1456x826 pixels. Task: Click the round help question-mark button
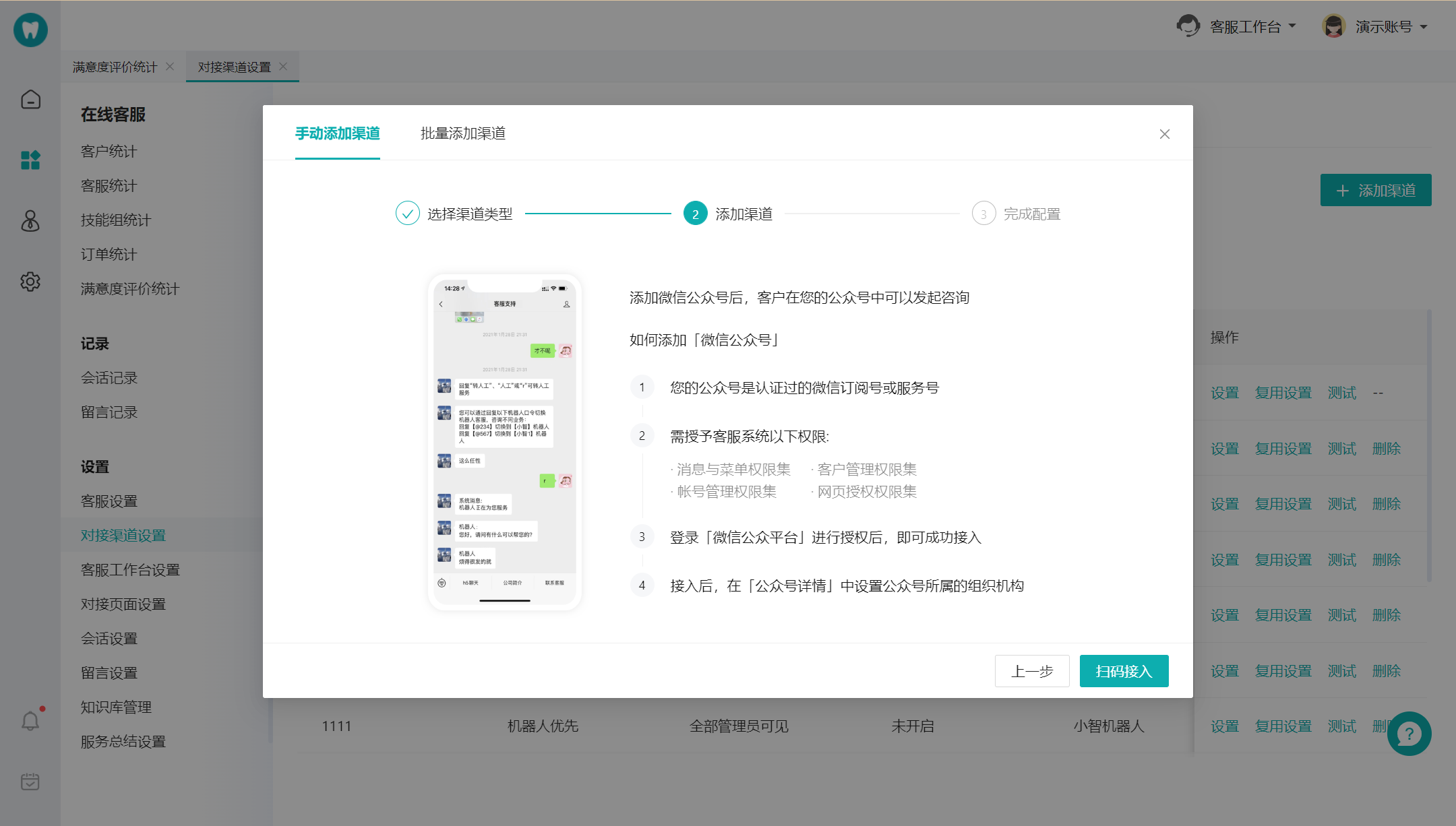[1409, 734]
